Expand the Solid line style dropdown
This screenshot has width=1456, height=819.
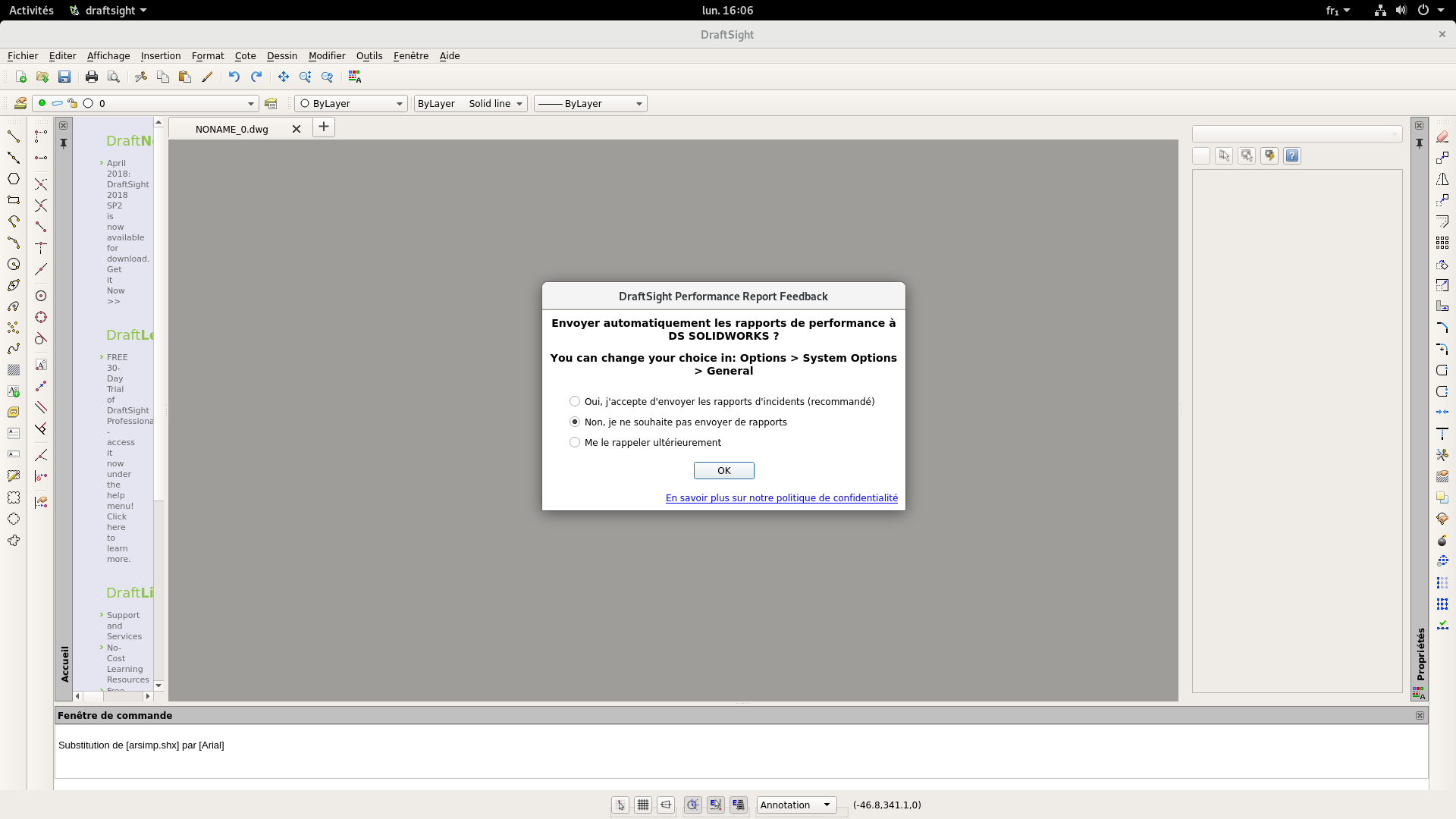521,103
